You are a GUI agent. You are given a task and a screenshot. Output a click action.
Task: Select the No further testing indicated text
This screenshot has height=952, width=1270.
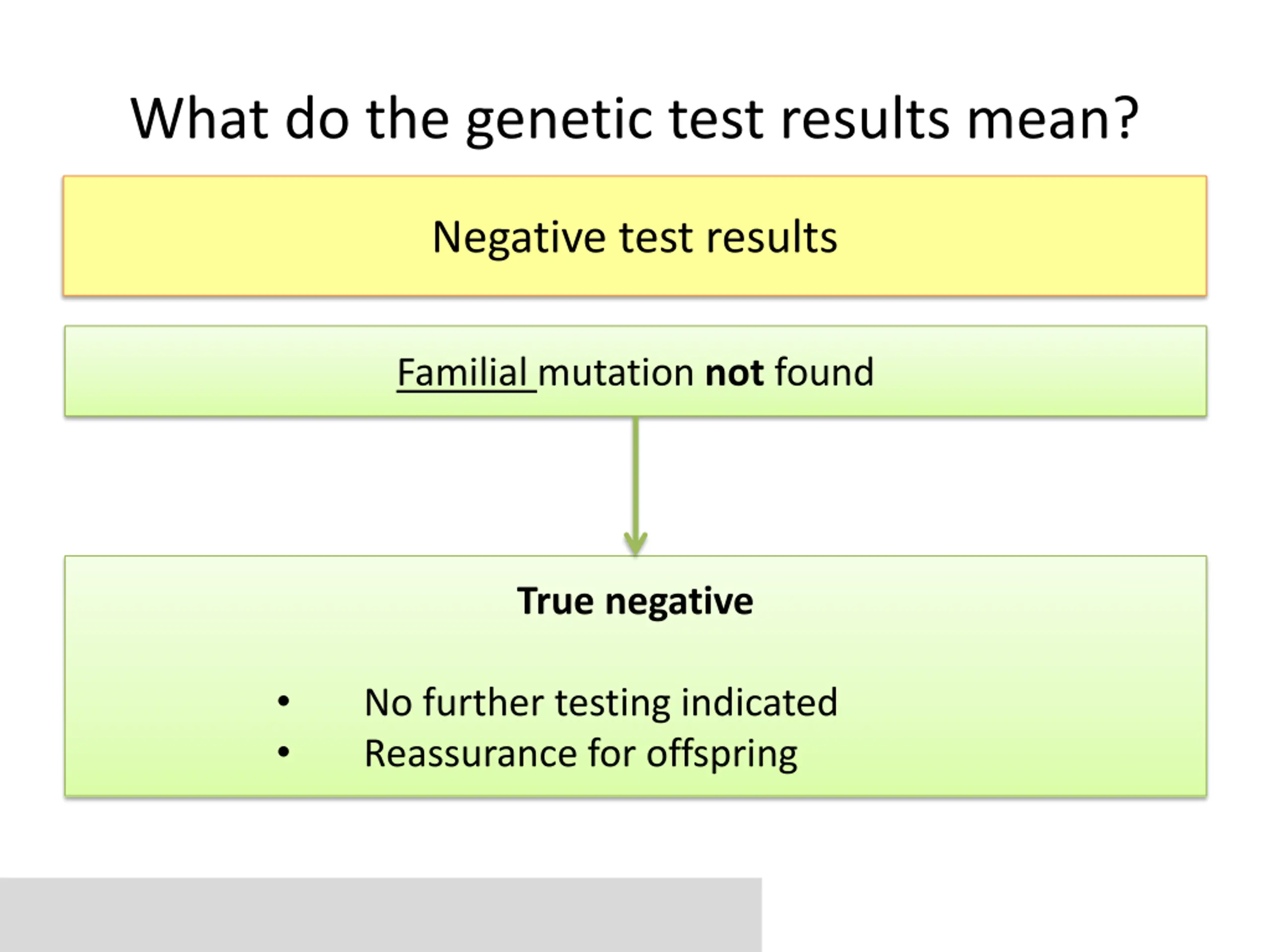[601, 703]
